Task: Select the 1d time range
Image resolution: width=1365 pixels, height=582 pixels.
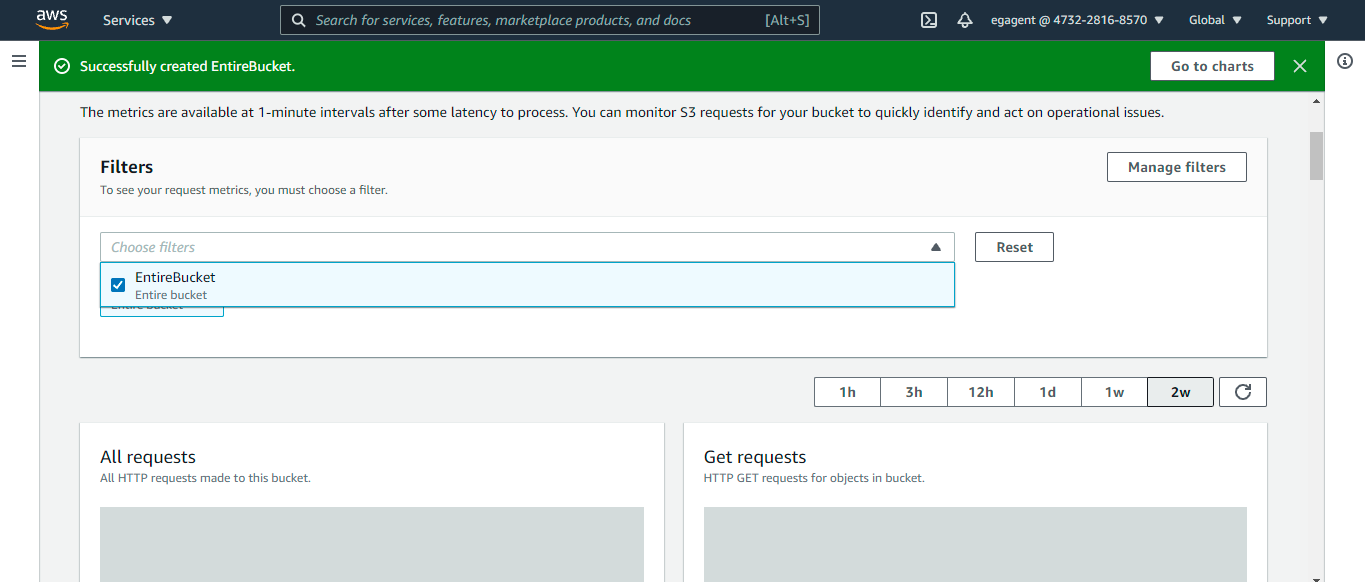Action: click(x=1048, y=392)
